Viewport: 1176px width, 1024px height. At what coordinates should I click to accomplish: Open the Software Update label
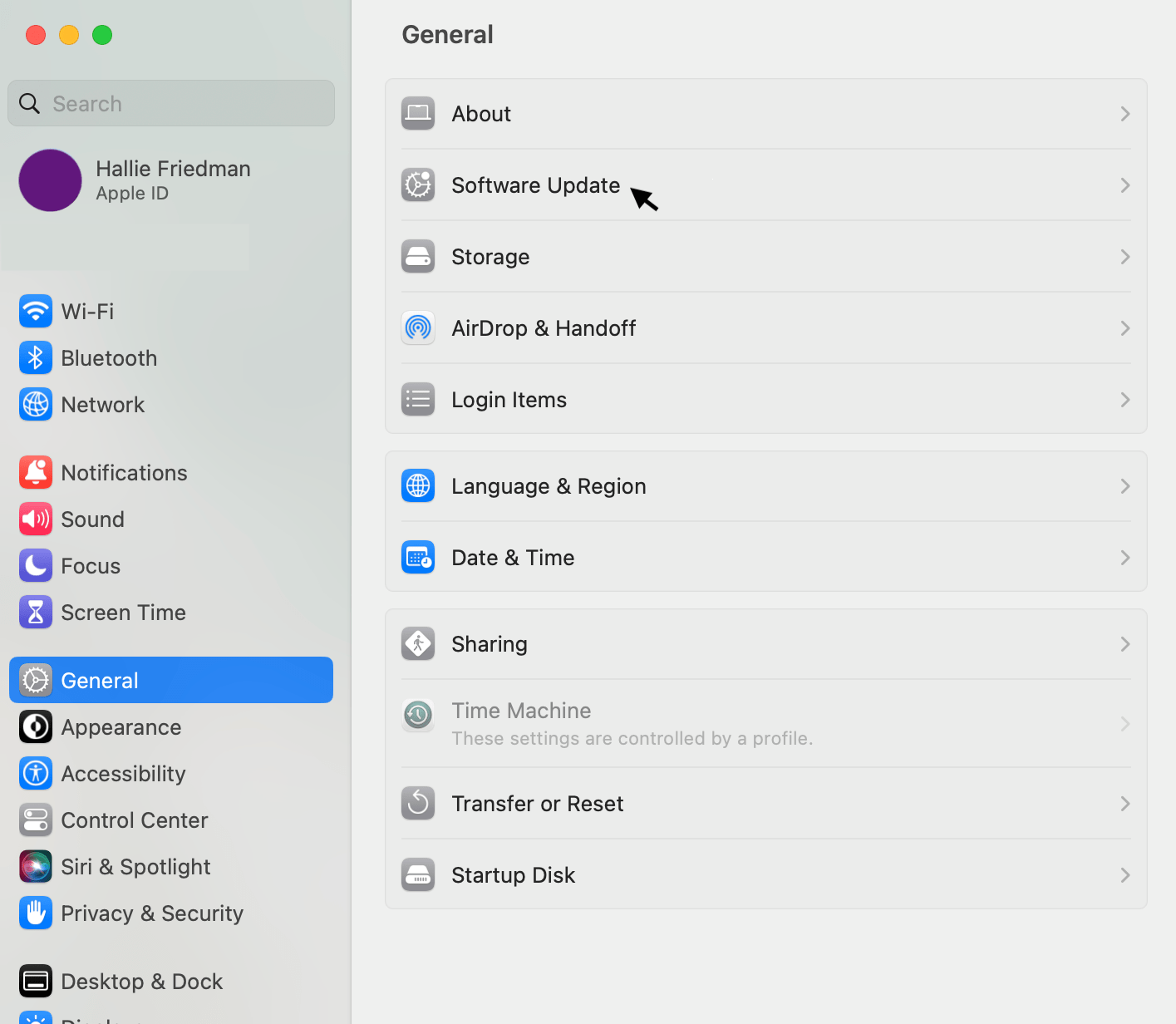[x=536, y=185]
